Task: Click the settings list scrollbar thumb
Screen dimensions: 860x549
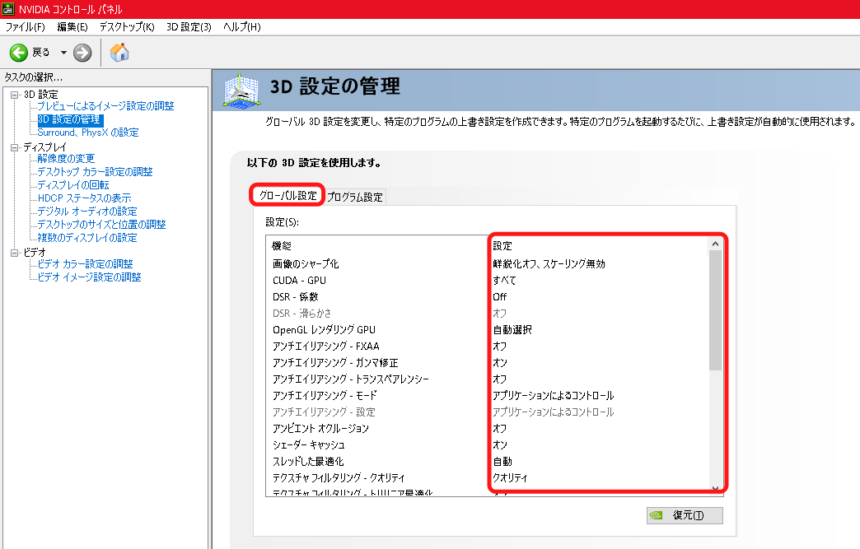Action: 715,310
